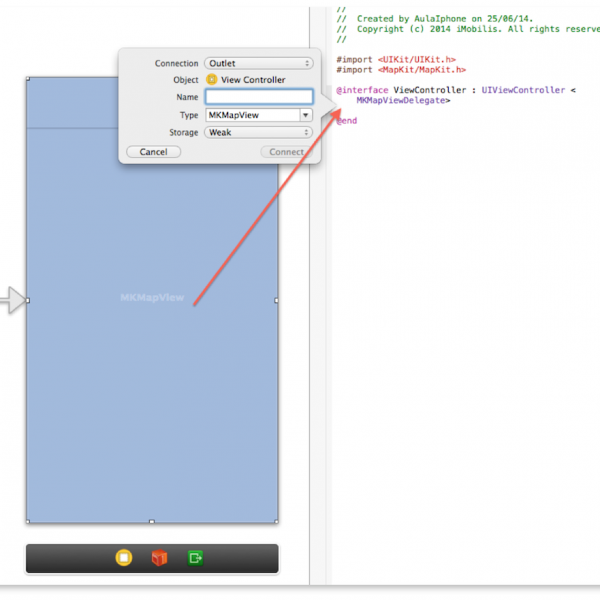Click the #import <UIKit/UIKit.h> line
Image resolution: width=600 pixels, height=600 pixels.
[396, 59]
